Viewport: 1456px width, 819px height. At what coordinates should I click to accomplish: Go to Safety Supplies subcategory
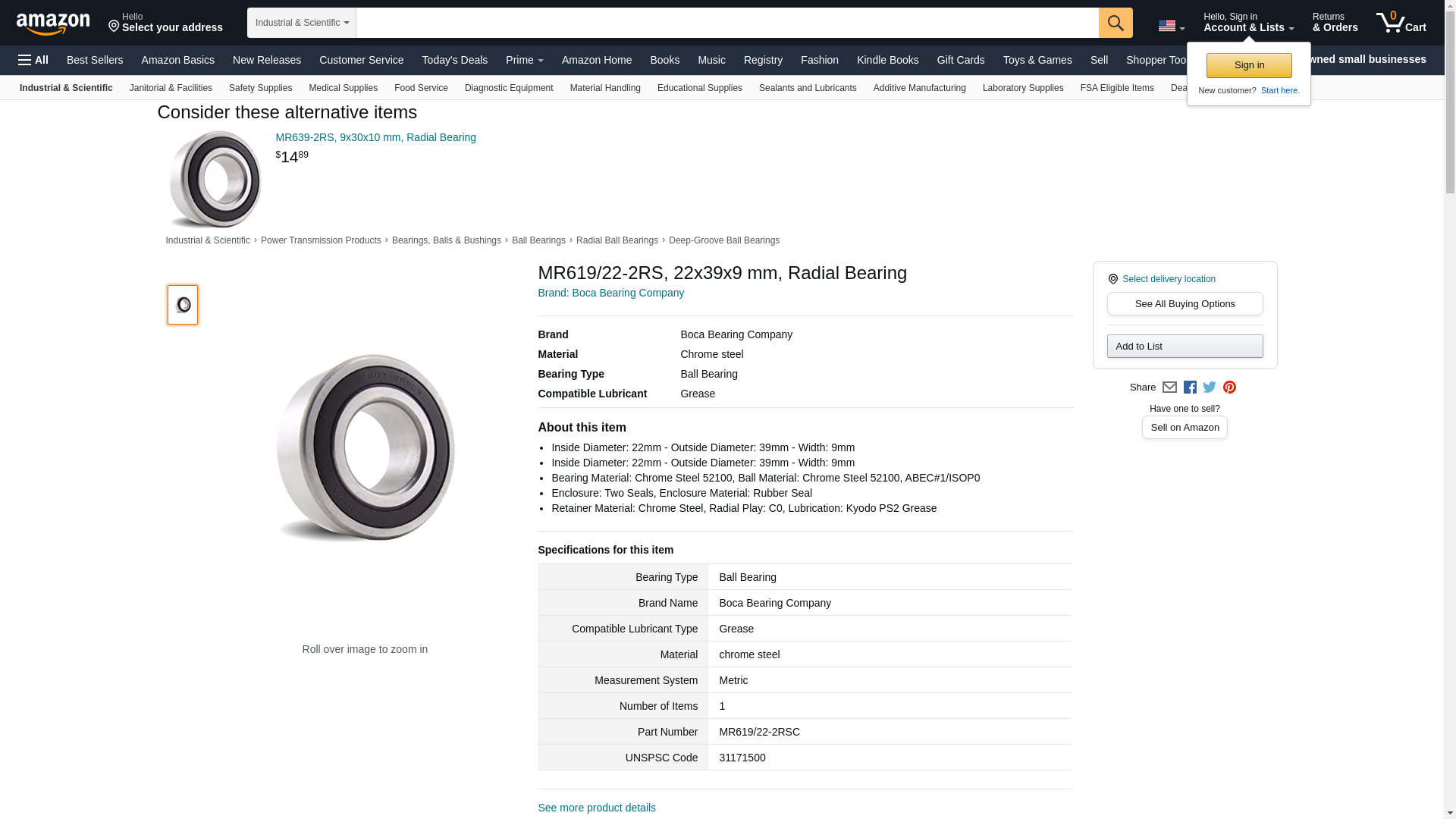pyautogui.click(x=260, y=88)
